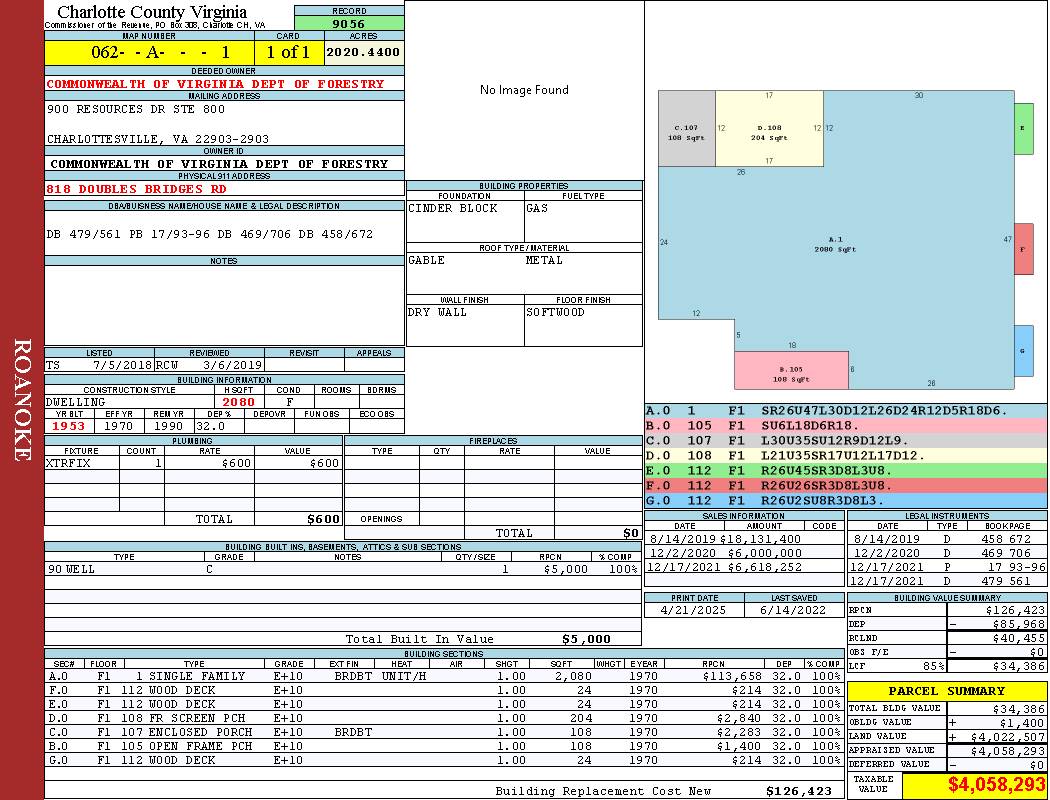1050x800 pixels.
Task: Click the 818 Doubles Bridges Rd address
Action: tap(137, 189)
